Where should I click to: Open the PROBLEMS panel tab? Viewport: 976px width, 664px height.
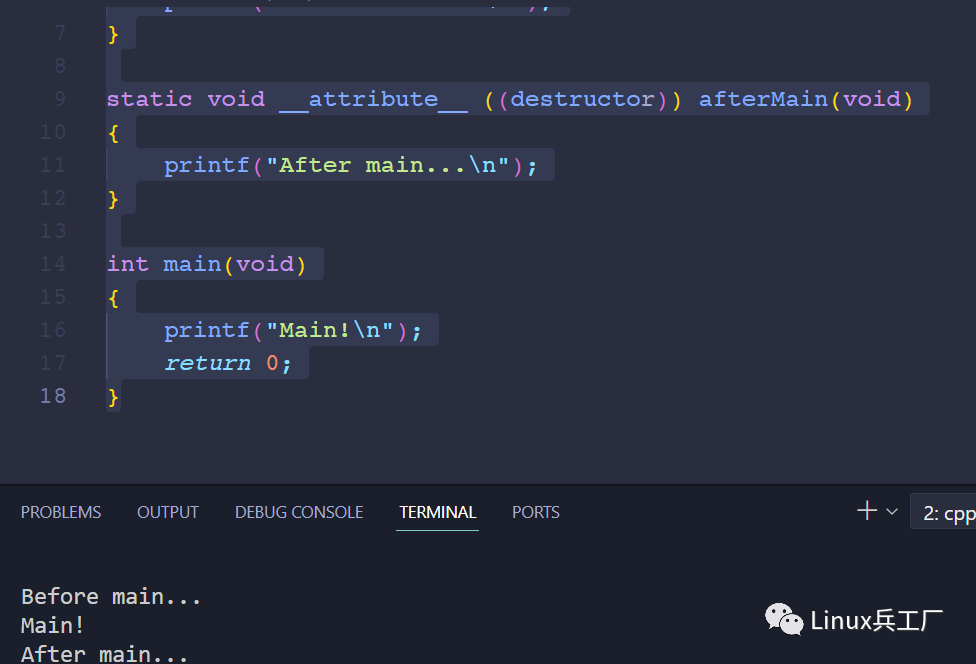pyautogui.click(x=60, y=512)
